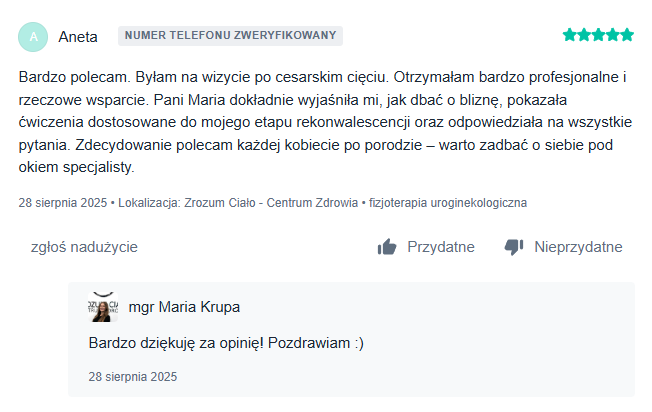Mark the review as Nieprzydatne
The height and width of the screenshot is (412, 652).
pyautogui.click(x=577, y=247)
